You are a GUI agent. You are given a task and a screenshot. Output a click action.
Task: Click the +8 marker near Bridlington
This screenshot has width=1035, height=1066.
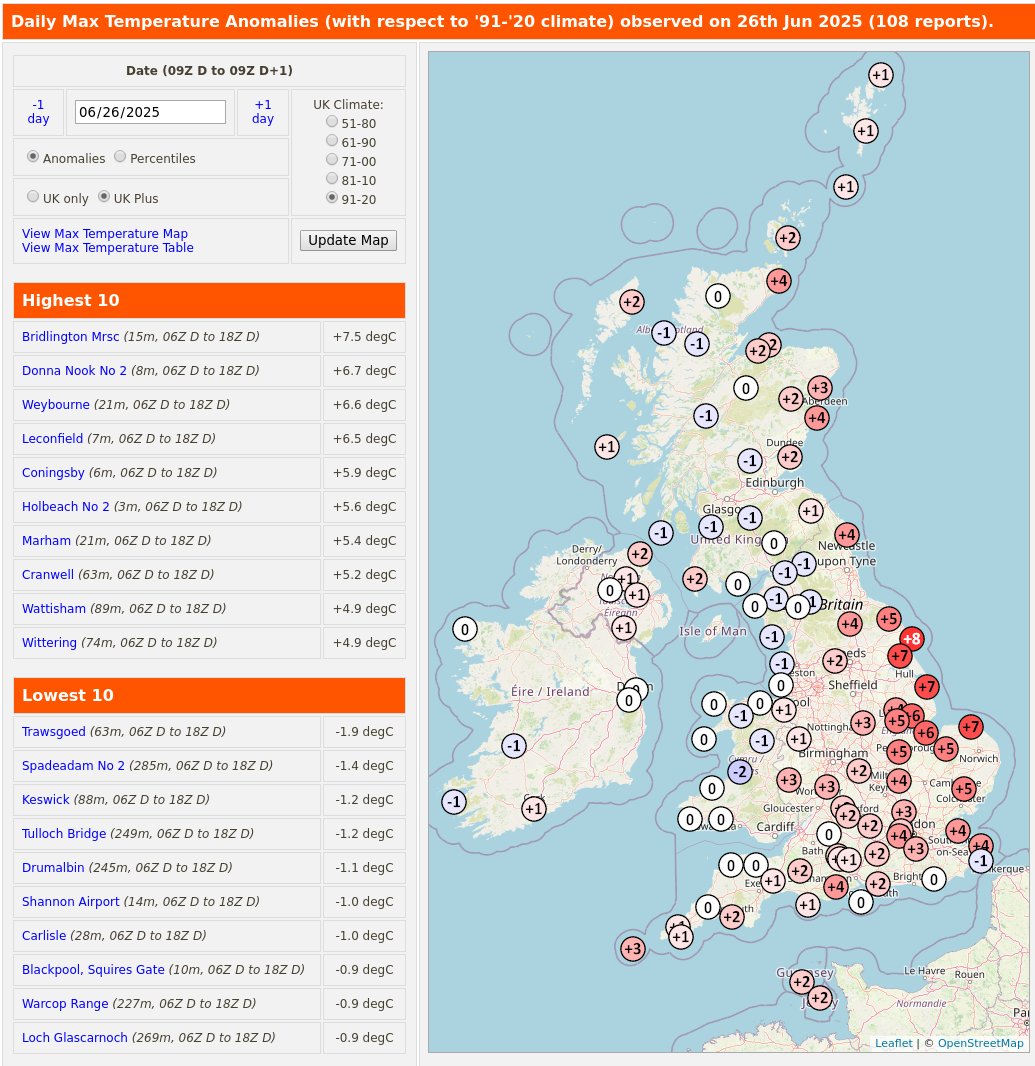tap(911, 638)
